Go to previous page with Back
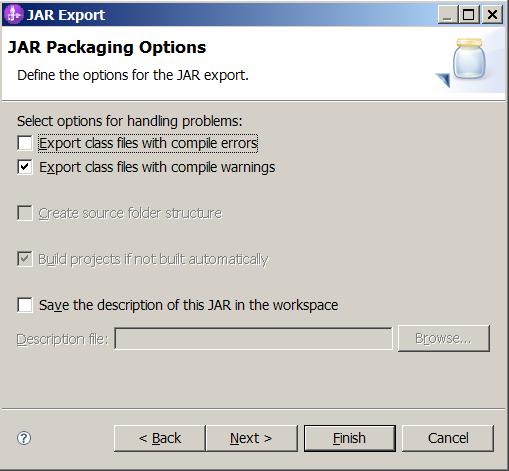The height and width of the screenshot is (471, 509). click(160, 438)
